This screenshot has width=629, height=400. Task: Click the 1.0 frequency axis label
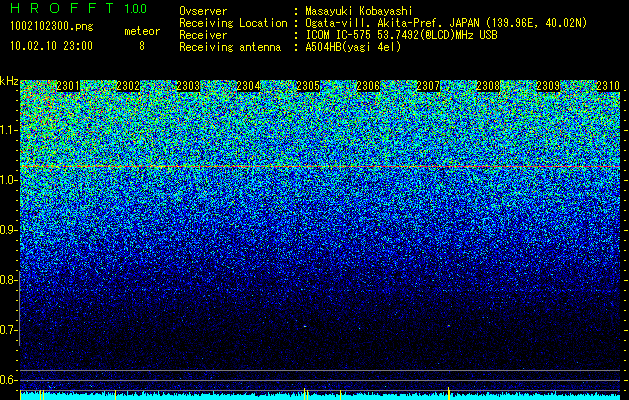coord(9,180)
